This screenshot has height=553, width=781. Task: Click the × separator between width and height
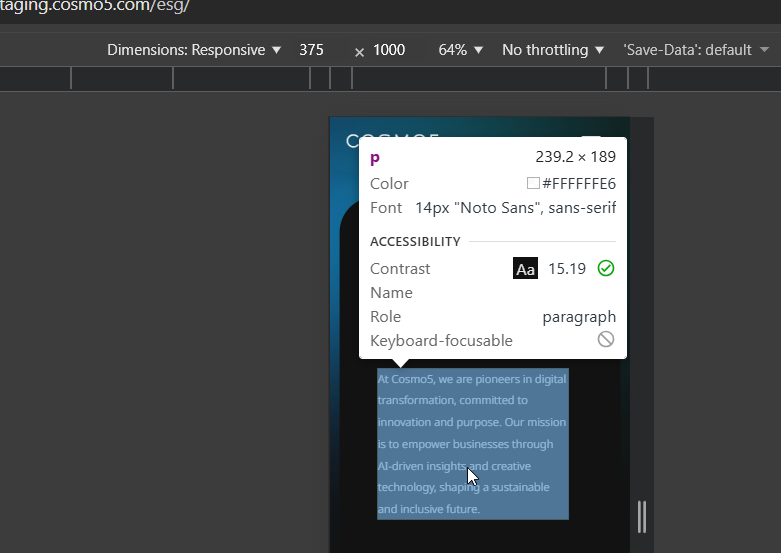359,52
